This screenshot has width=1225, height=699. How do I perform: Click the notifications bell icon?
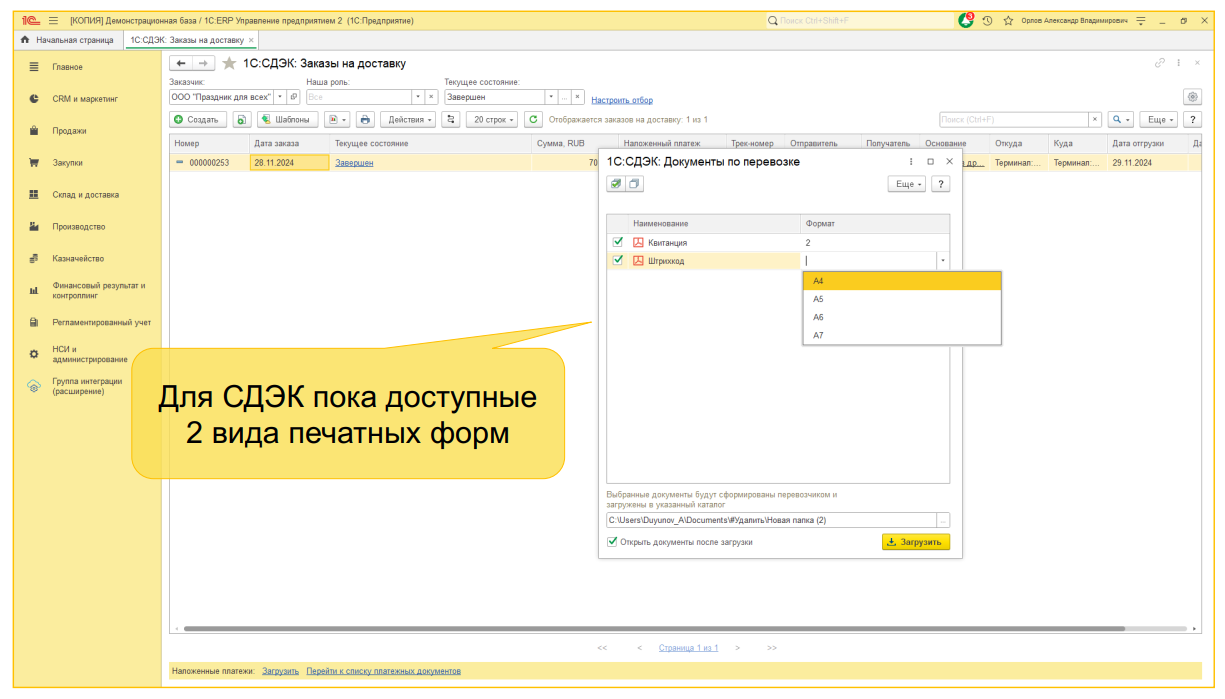pyautogui.click(x=965, y=20)
